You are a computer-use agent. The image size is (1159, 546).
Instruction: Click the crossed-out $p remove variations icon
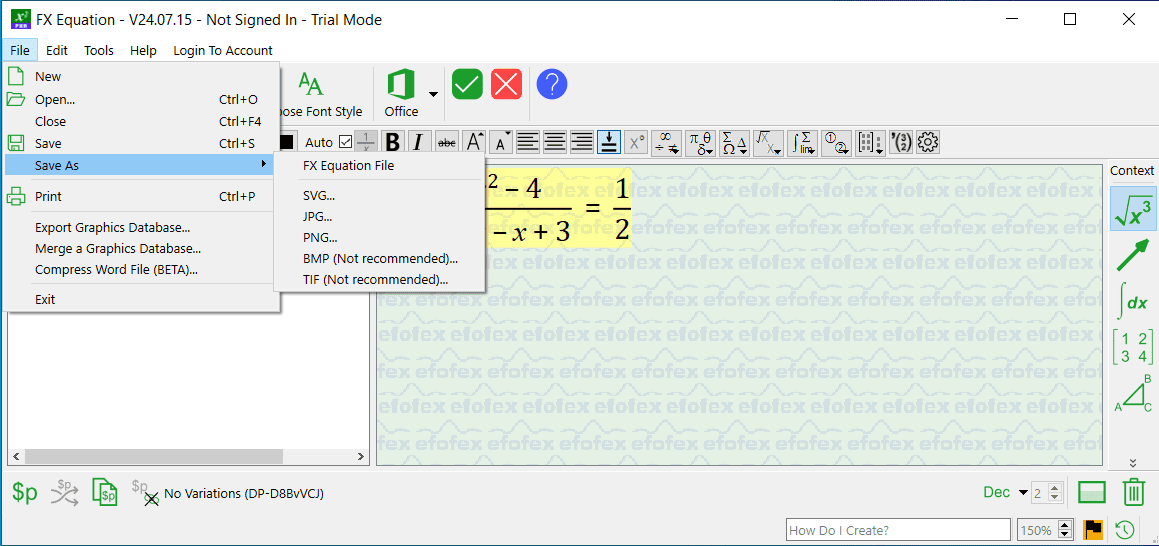(145, 493)
